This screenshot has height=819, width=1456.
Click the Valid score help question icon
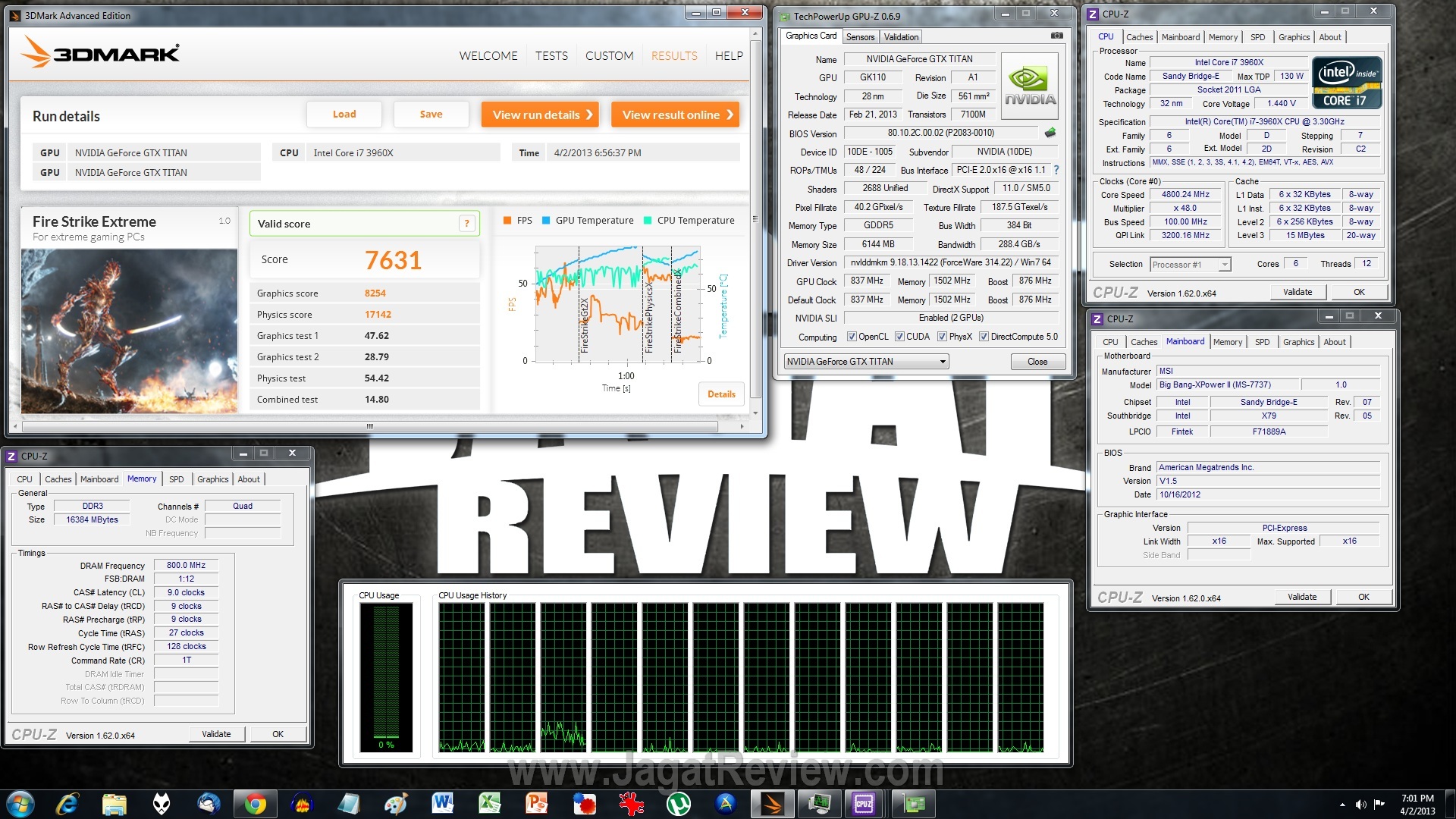point(467,224)
